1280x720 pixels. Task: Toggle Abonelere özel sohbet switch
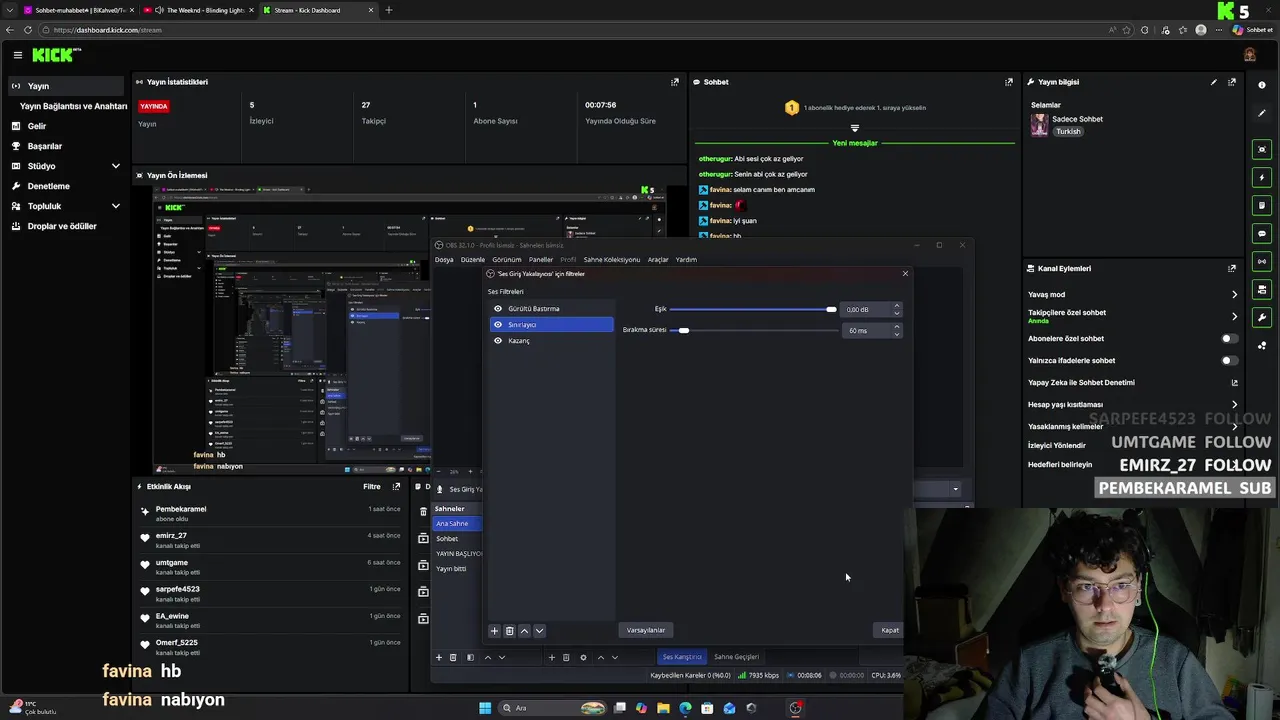pyautogui.click(x=1229, y=338)
